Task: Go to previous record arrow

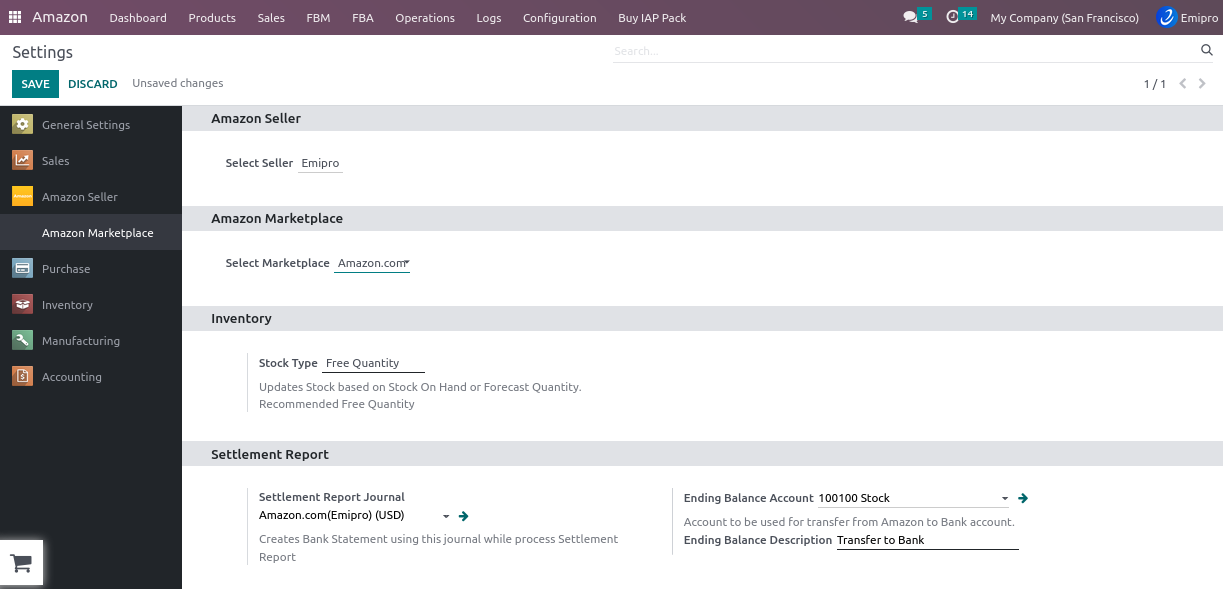Action: pyautogui.click(x=1183, y=84)
